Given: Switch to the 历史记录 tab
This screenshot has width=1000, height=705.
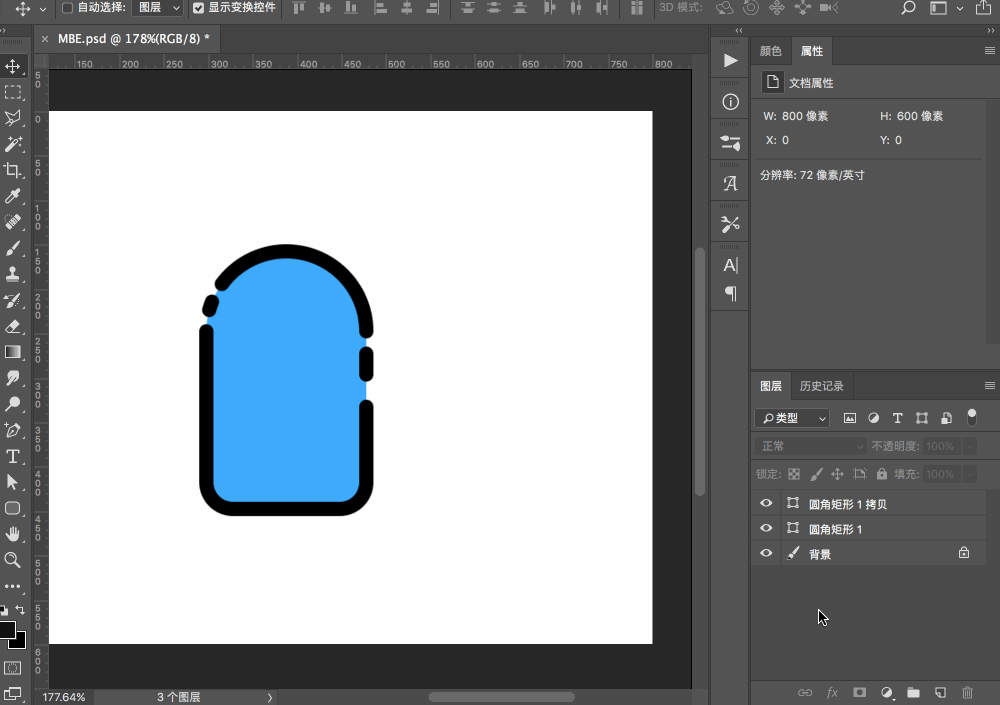Looking at the screenshot, I should pyautogui.click(x=821, y=386).
